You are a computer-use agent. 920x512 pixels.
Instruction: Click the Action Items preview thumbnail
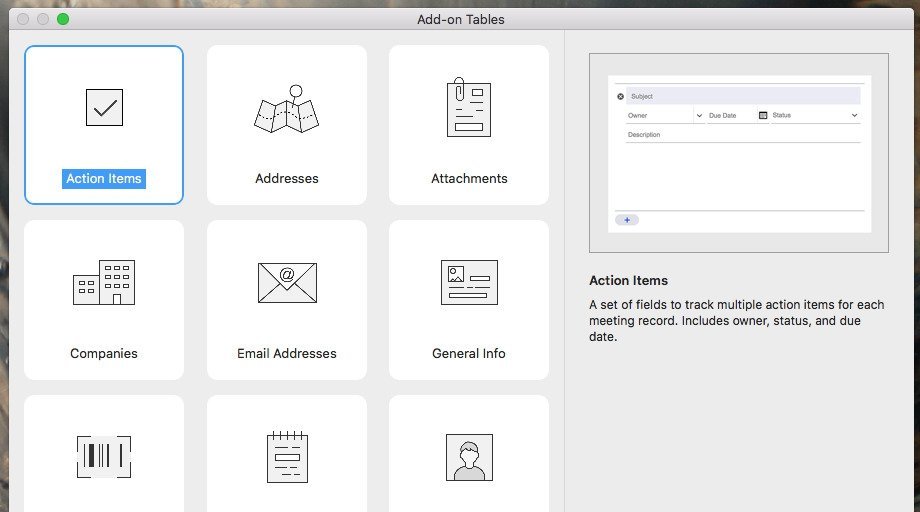tap(739, 153)
